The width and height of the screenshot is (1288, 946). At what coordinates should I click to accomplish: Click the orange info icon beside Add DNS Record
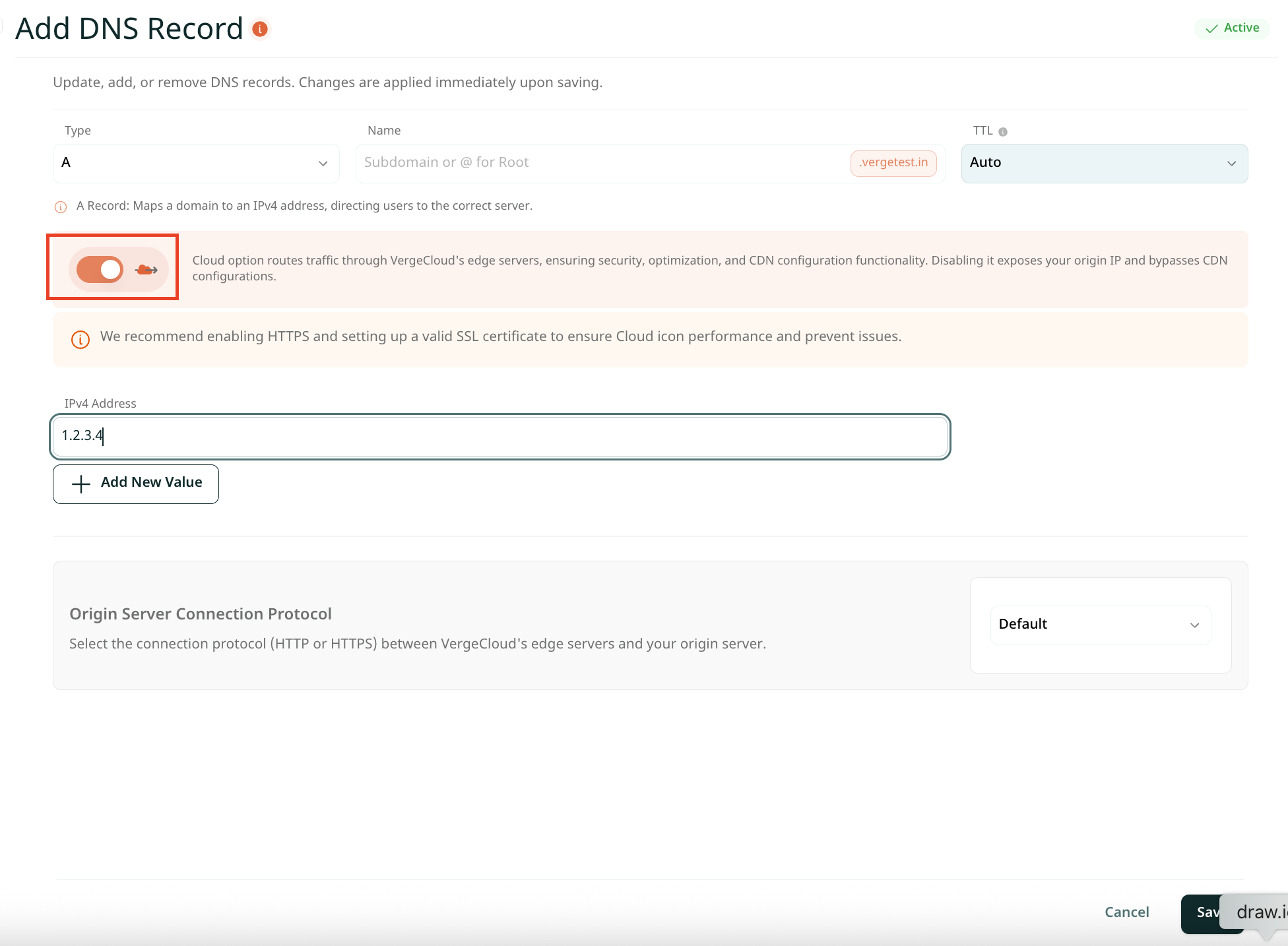coord(260,29)
